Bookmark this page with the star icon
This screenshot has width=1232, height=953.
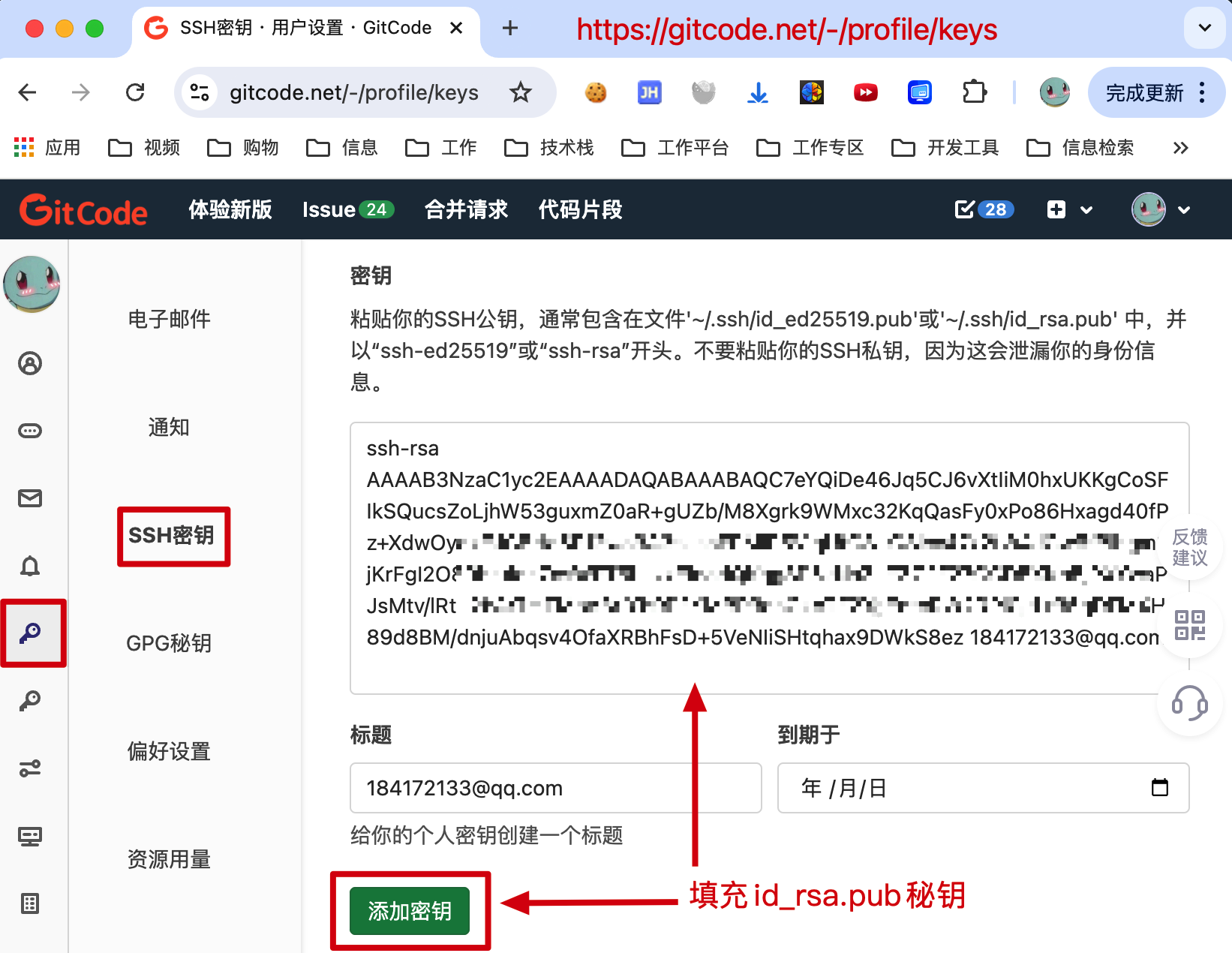point(520,92)
